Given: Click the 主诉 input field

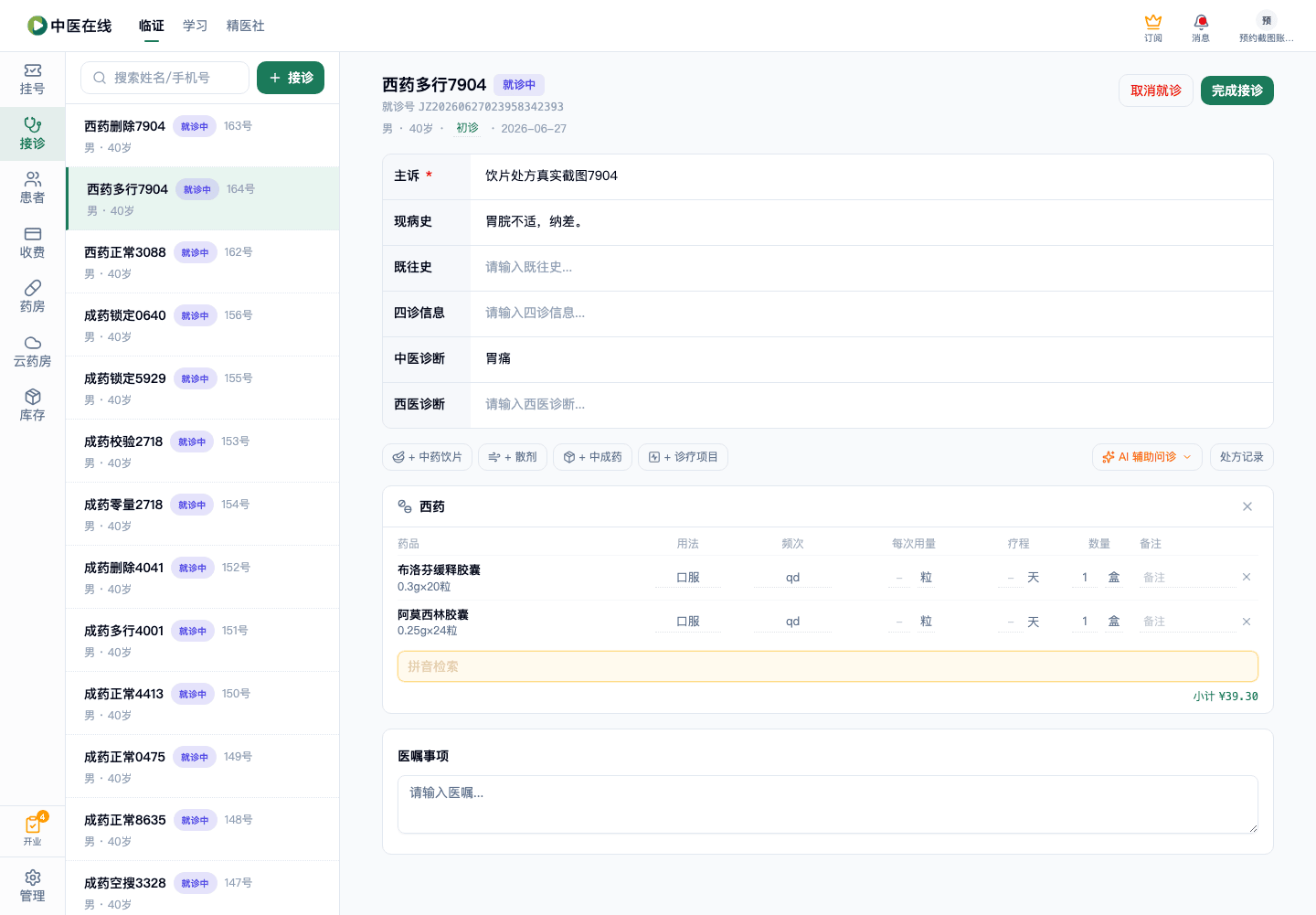Looking at the screenshot, I should pos(872,176).
